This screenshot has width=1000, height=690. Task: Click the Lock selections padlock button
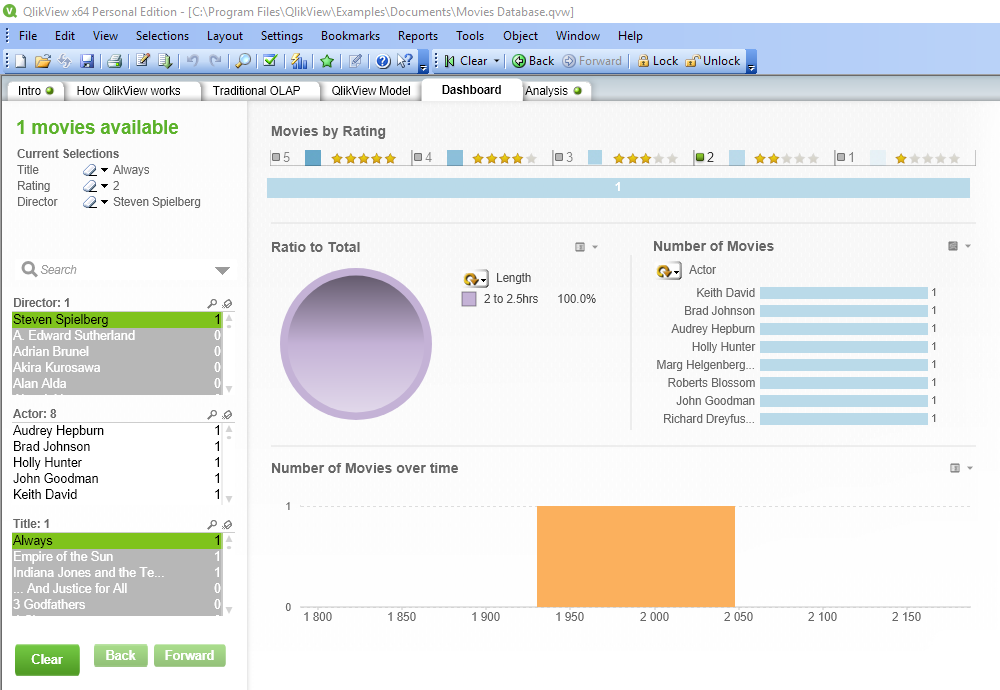click(x=658, y=61)
